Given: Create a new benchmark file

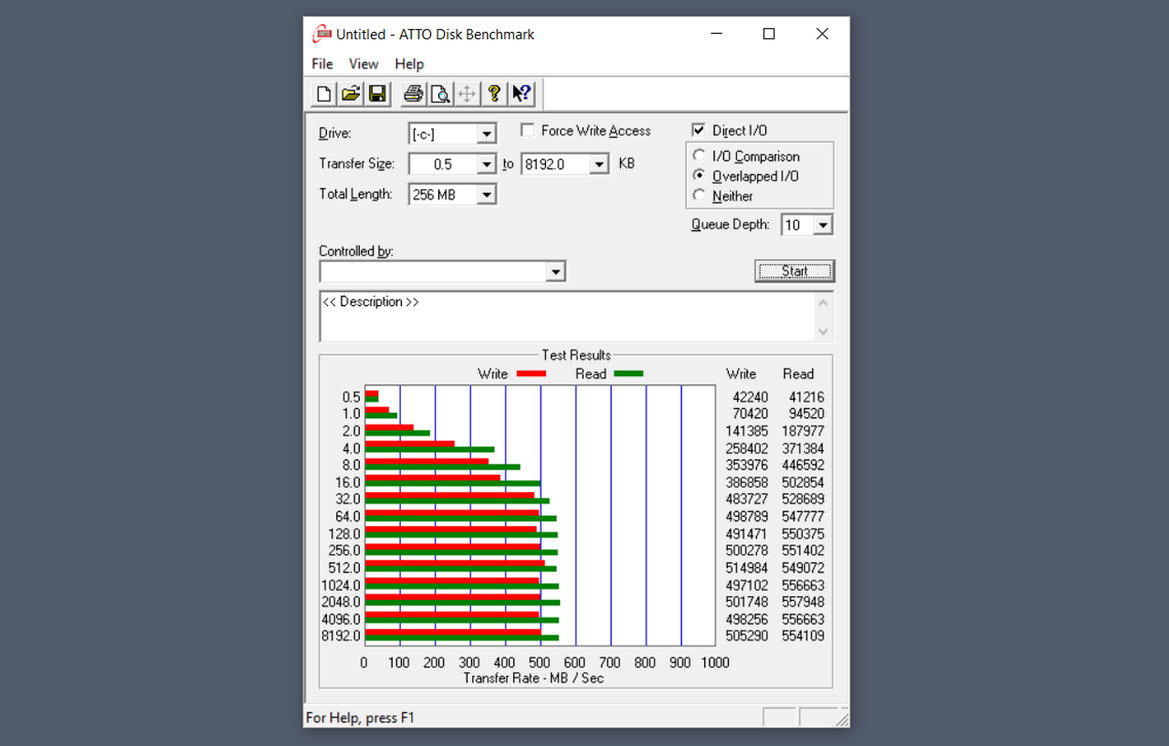Looking at the screenshot, I should click(x=324, y=94).
